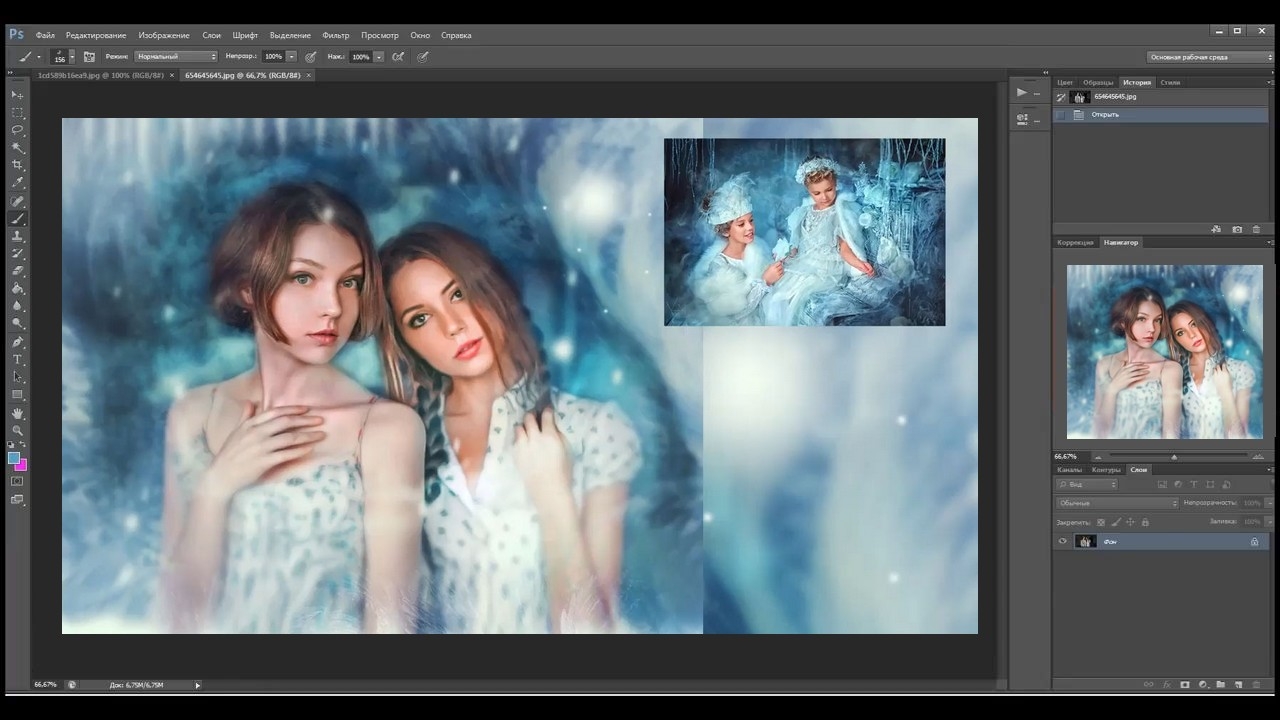
Task: Switch to the Каналы tab
Action: [x=1070, y=470]
